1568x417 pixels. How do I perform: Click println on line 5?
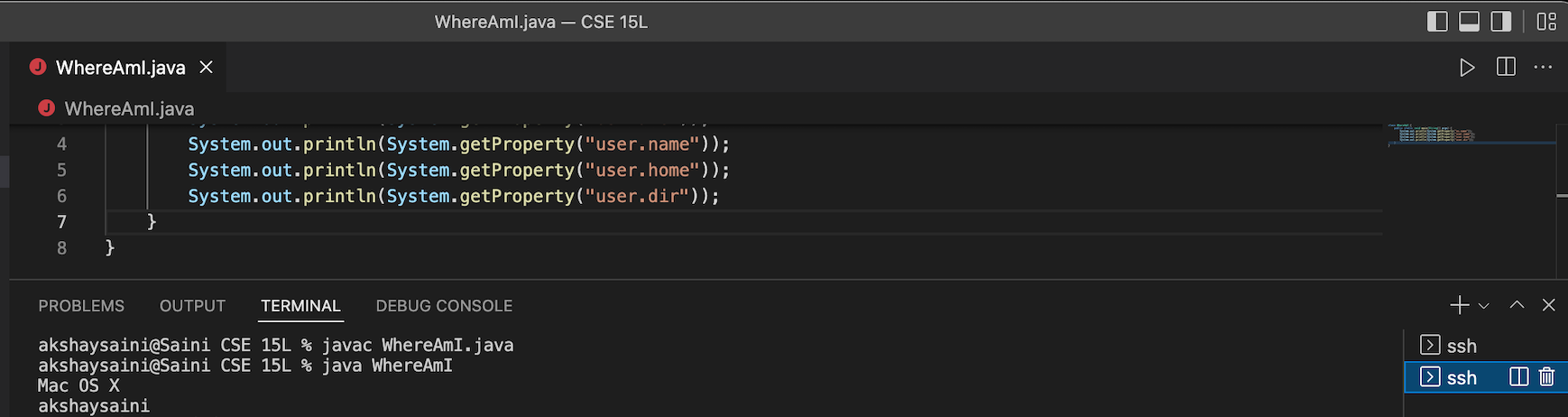coord(339,171)
